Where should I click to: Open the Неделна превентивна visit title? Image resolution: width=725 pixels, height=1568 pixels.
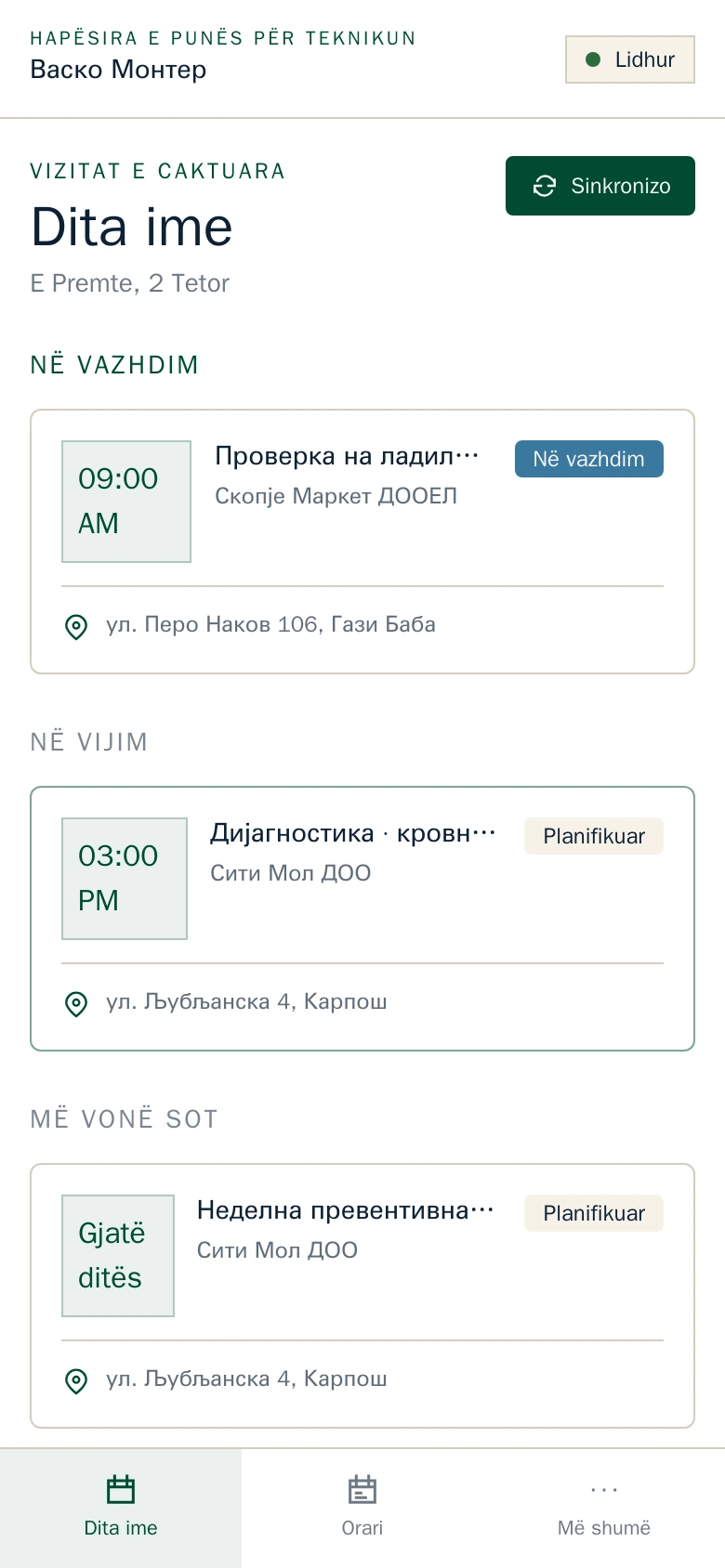pyautogui.click(x=346, y=1210)
